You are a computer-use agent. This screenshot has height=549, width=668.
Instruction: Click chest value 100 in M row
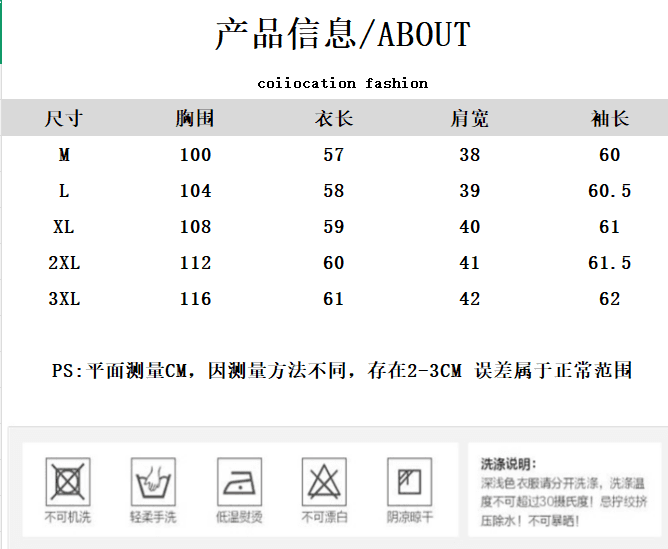[195, 155]
